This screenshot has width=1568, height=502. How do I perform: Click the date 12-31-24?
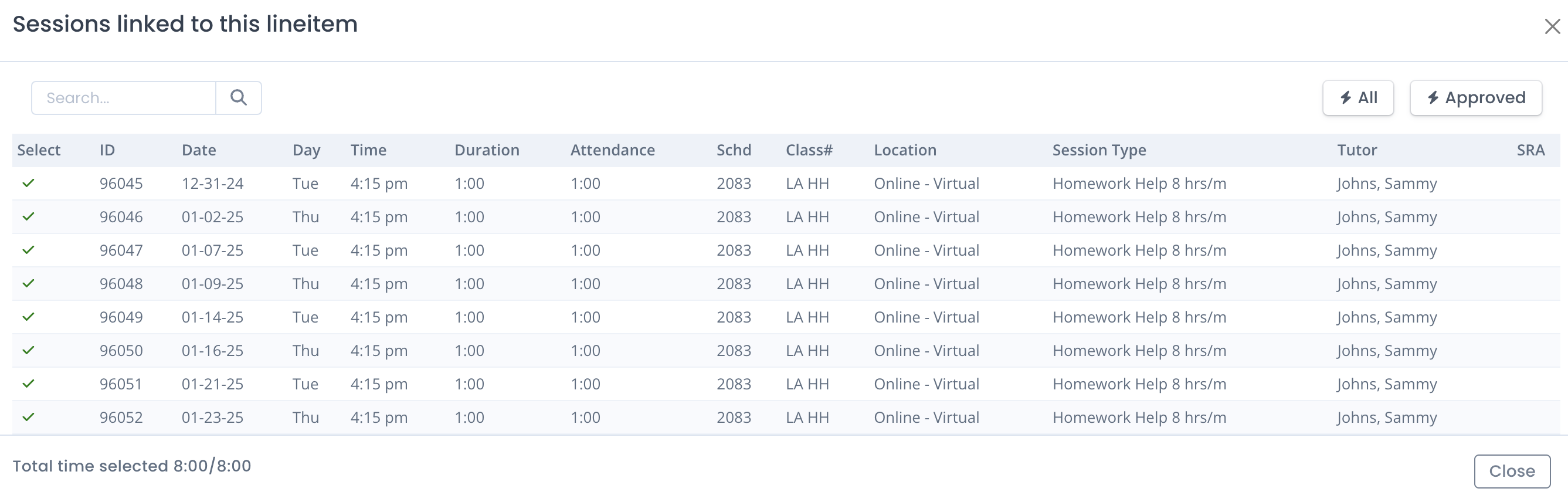tap(212, 184)
